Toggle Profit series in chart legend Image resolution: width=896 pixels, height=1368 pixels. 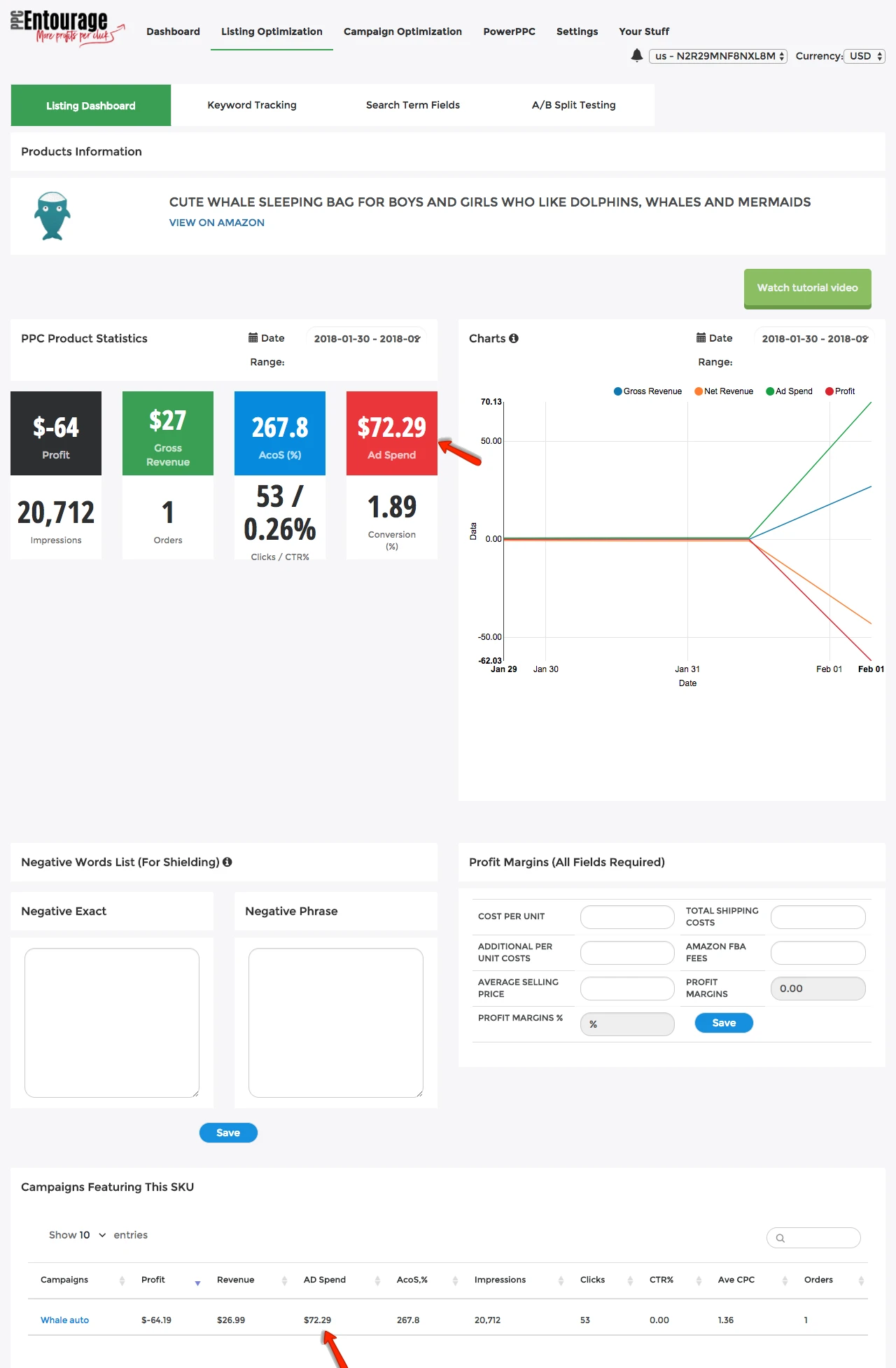pyautogui.click(x=840, y=391)
